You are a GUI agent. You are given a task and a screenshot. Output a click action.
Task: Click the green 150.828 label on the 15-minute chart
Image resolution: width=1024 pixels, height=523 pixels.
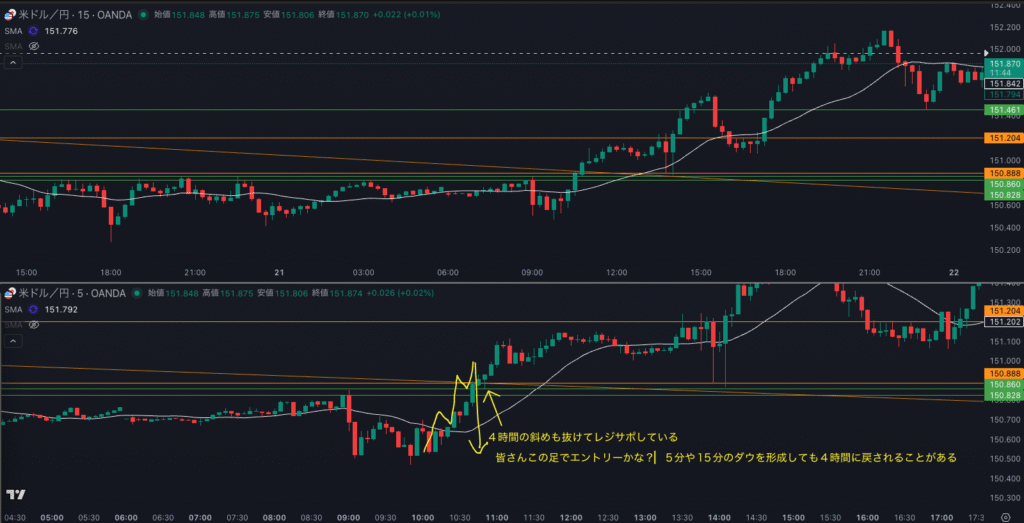(x=1004, y=195)
